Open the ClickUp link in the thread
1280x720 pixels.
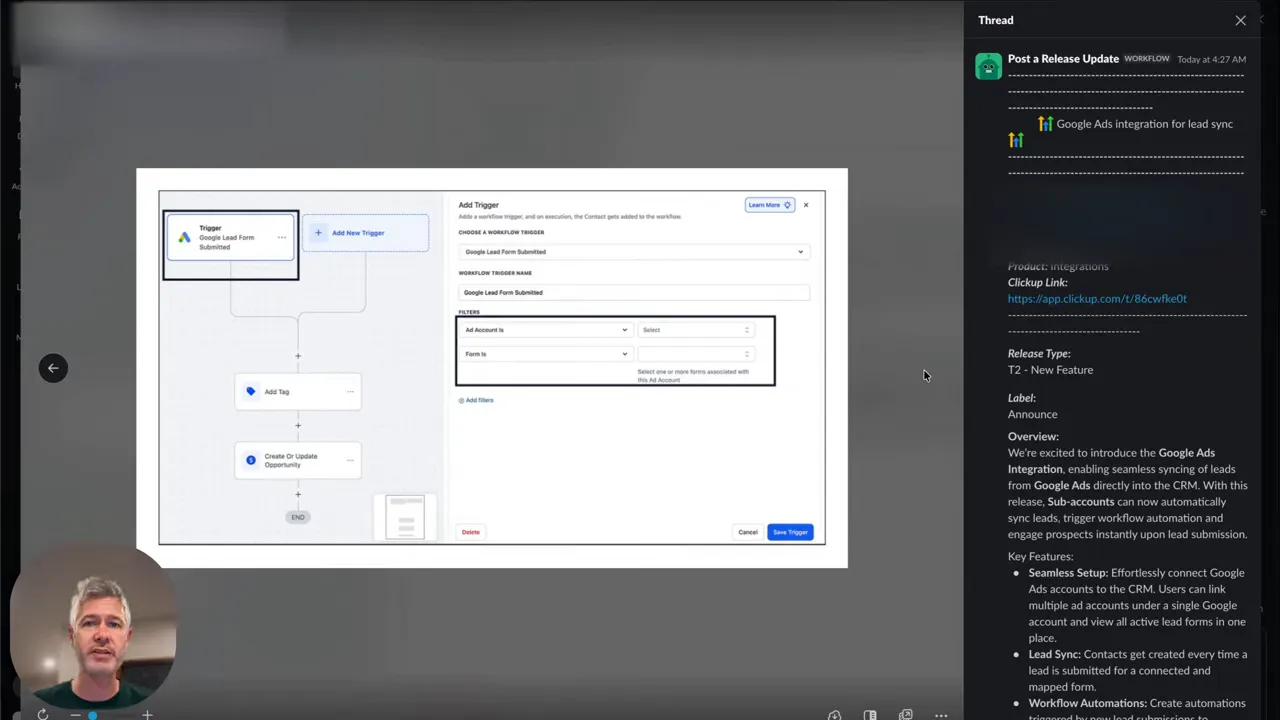click(1097, 298)
